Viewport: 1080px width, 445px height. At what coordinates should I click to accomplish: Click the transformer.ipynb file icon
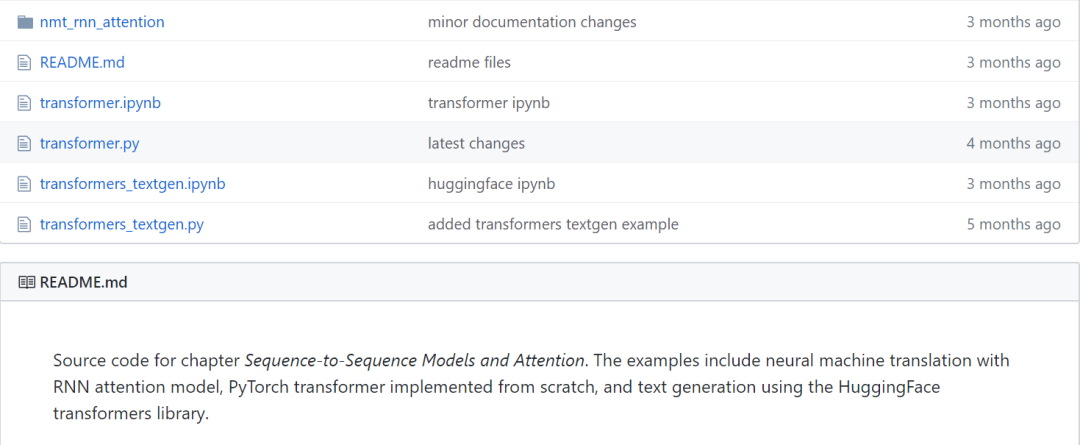click(x=25, y=103)
